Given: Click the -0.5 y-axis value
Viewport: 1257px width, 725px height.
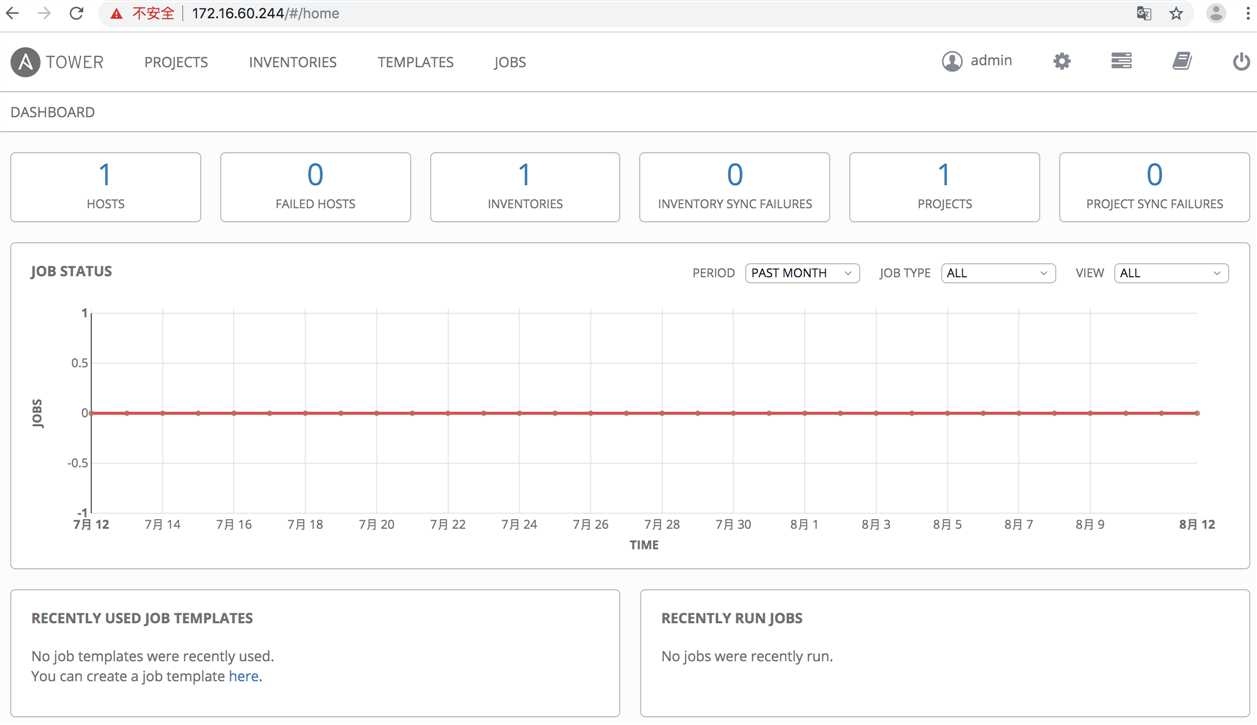Looking at the screenshot, I should point(77,463).
